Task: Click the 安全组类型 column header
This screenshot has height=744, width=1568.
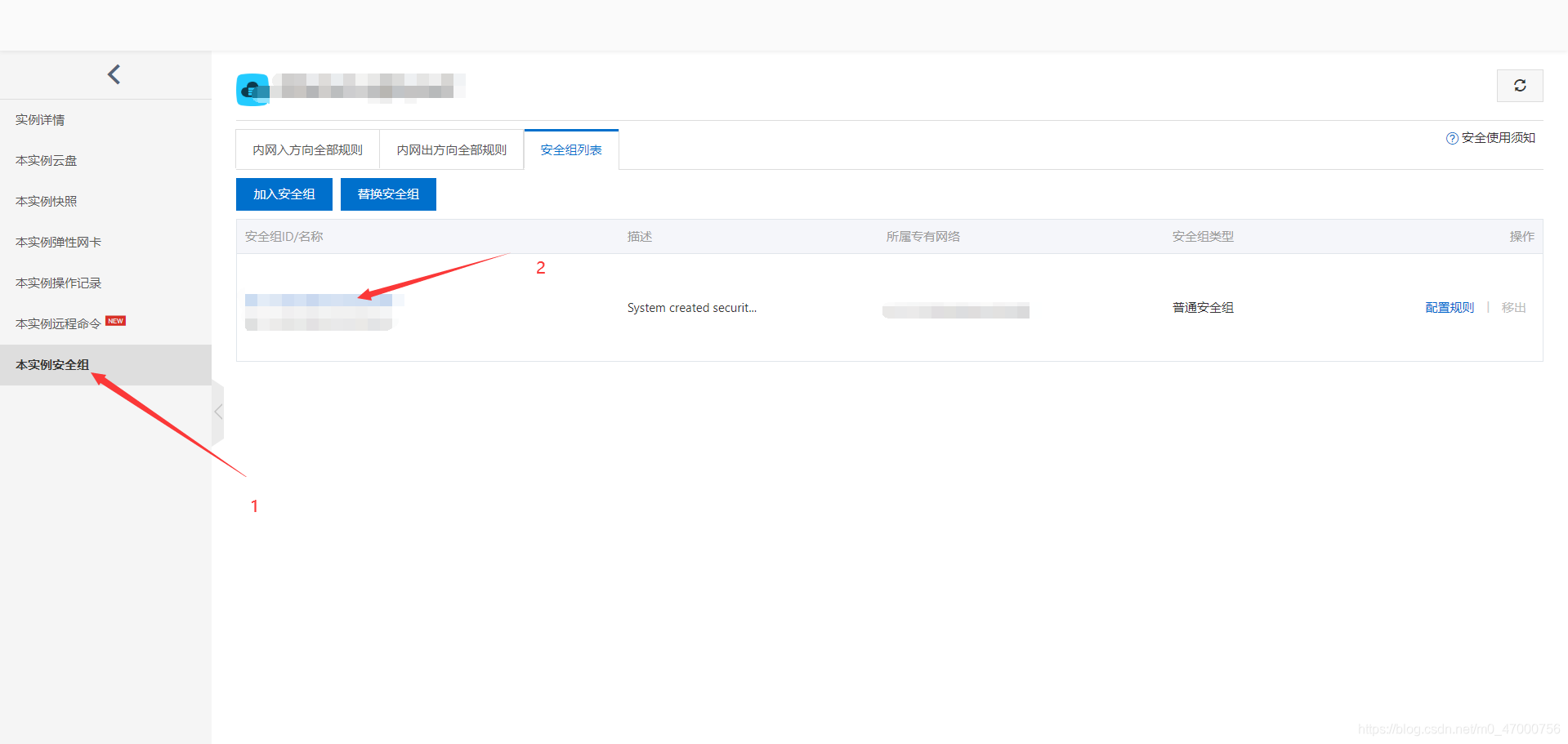Action: coord(1203,237)
